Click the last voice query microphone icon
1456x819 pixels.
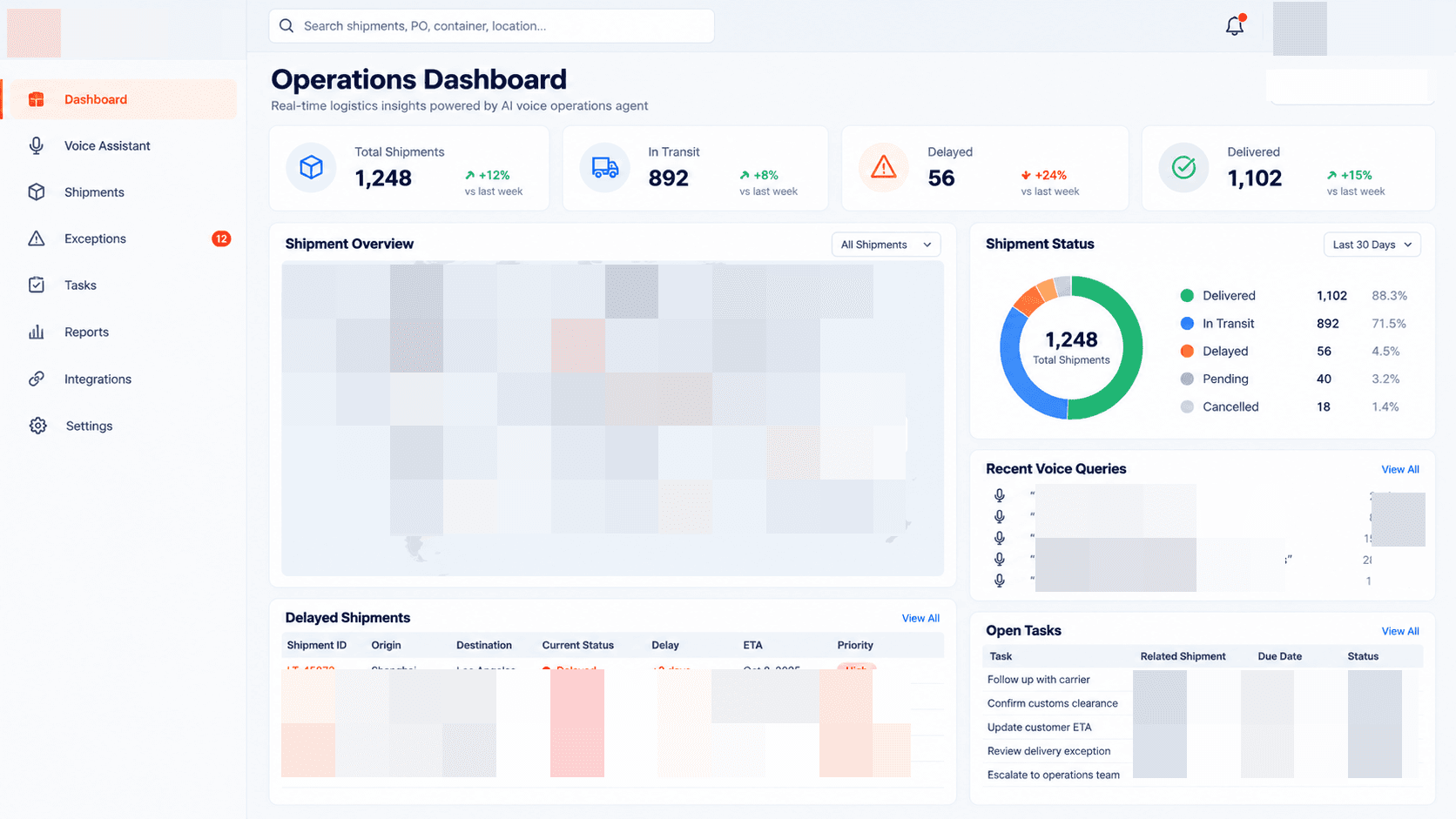tap(1000, 581)
